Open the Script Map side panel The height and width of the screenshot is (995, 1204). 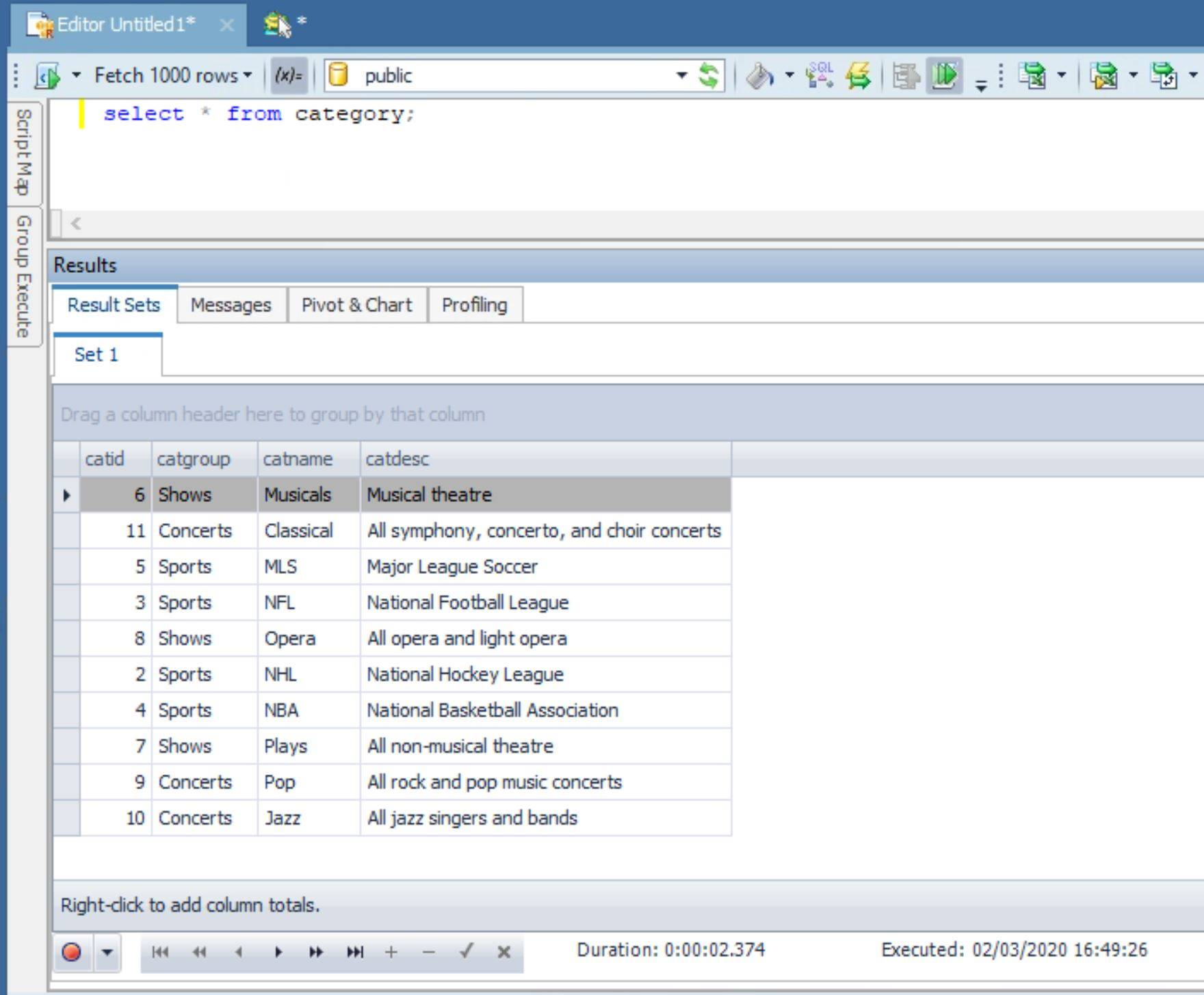(x=24, y=152)
